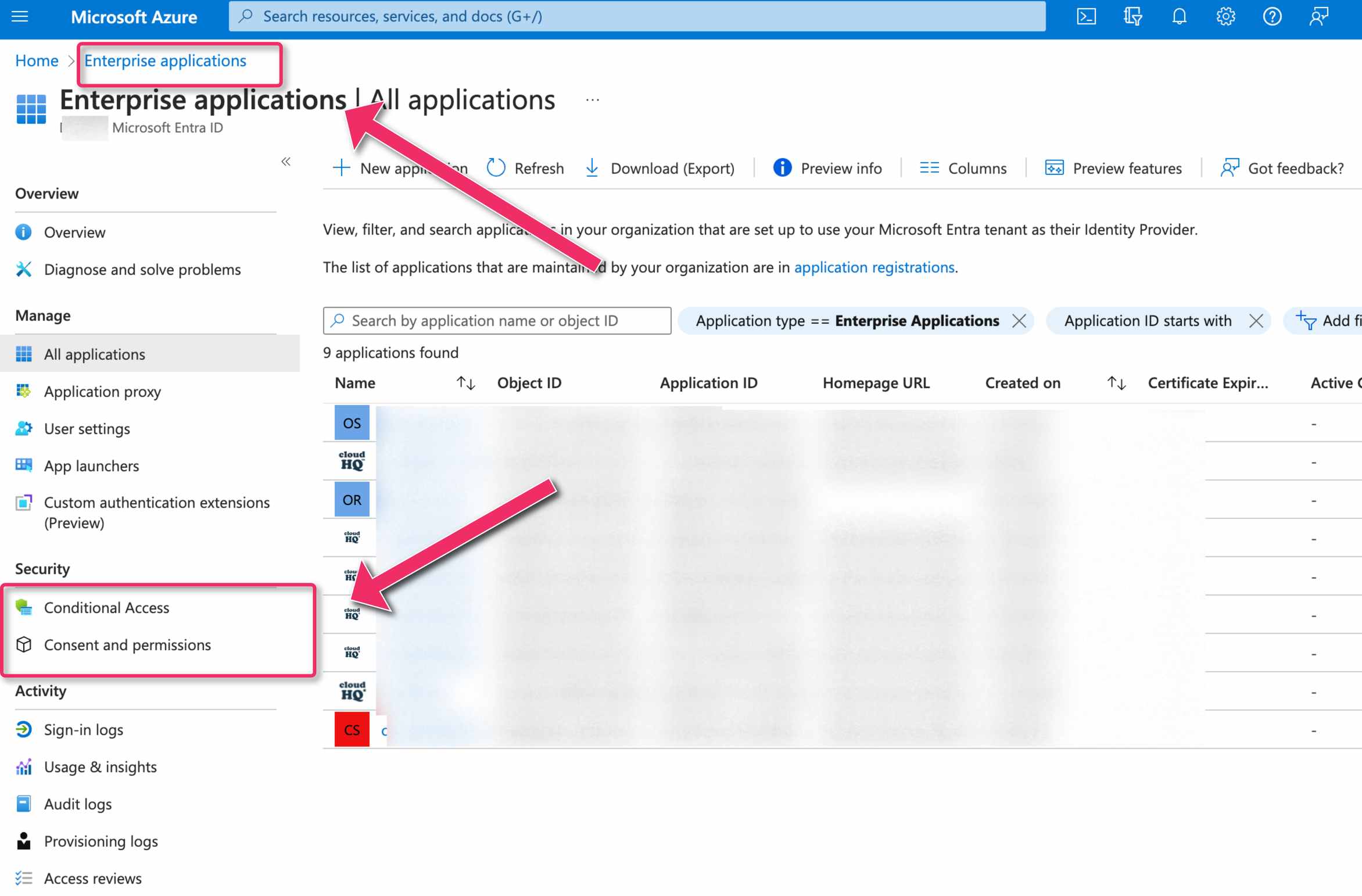Open Conditional Access in sidebar
This screenshot has height=896, width=1362.
click(106, 607)
